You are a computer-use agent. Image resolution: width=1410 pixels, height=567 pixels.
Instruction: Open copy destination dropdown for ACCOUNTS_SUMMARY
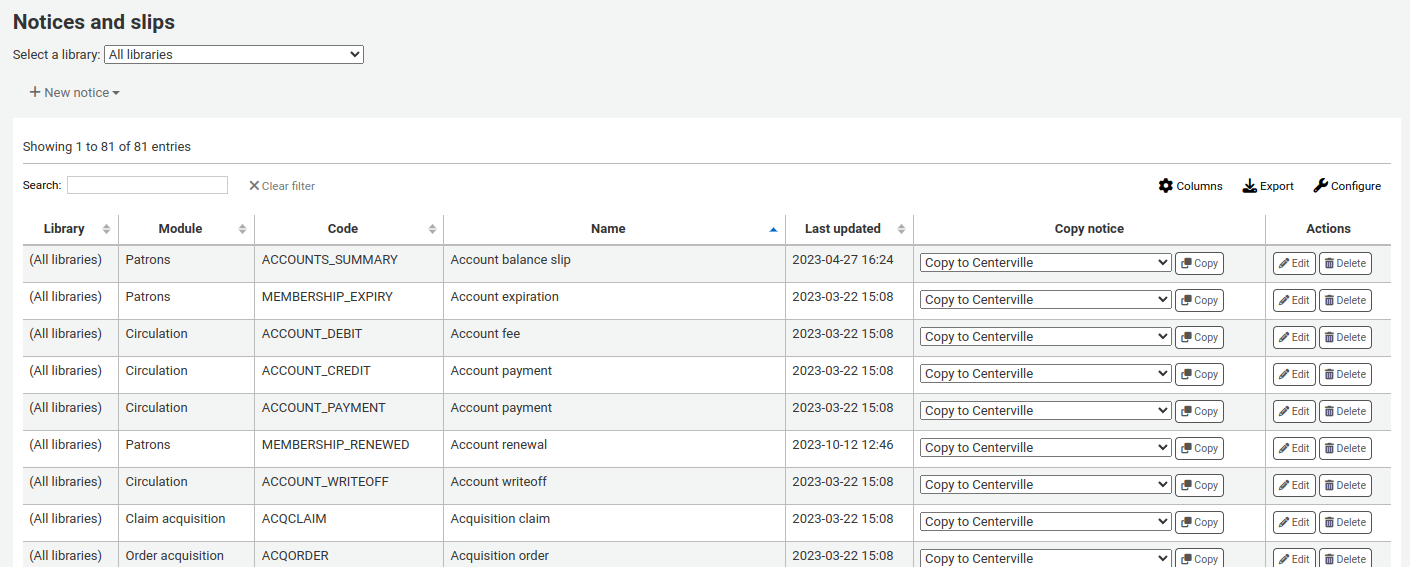click(1045, 263)
